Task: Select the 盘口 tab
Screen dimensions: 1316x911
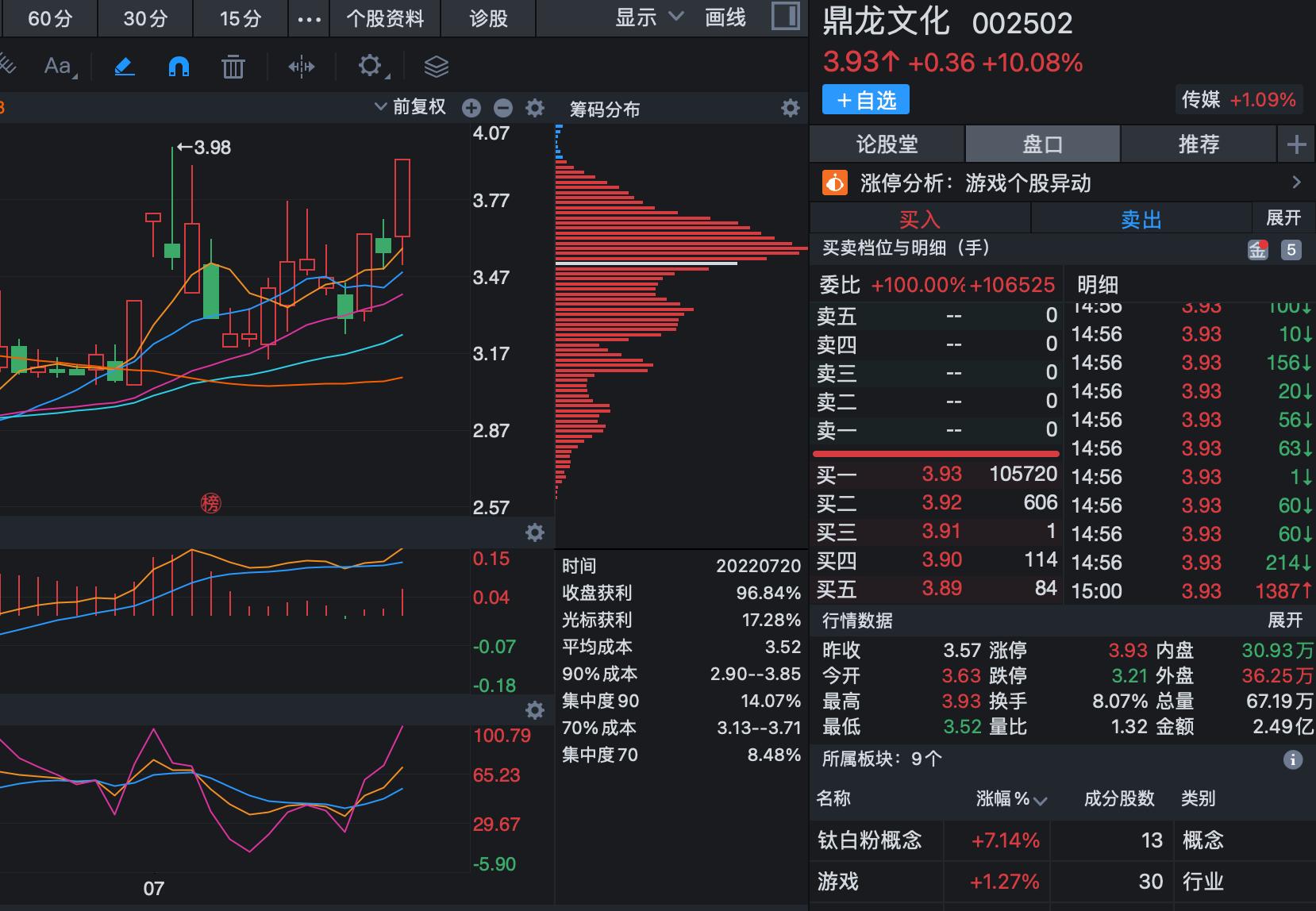Action: [1042, 144]
